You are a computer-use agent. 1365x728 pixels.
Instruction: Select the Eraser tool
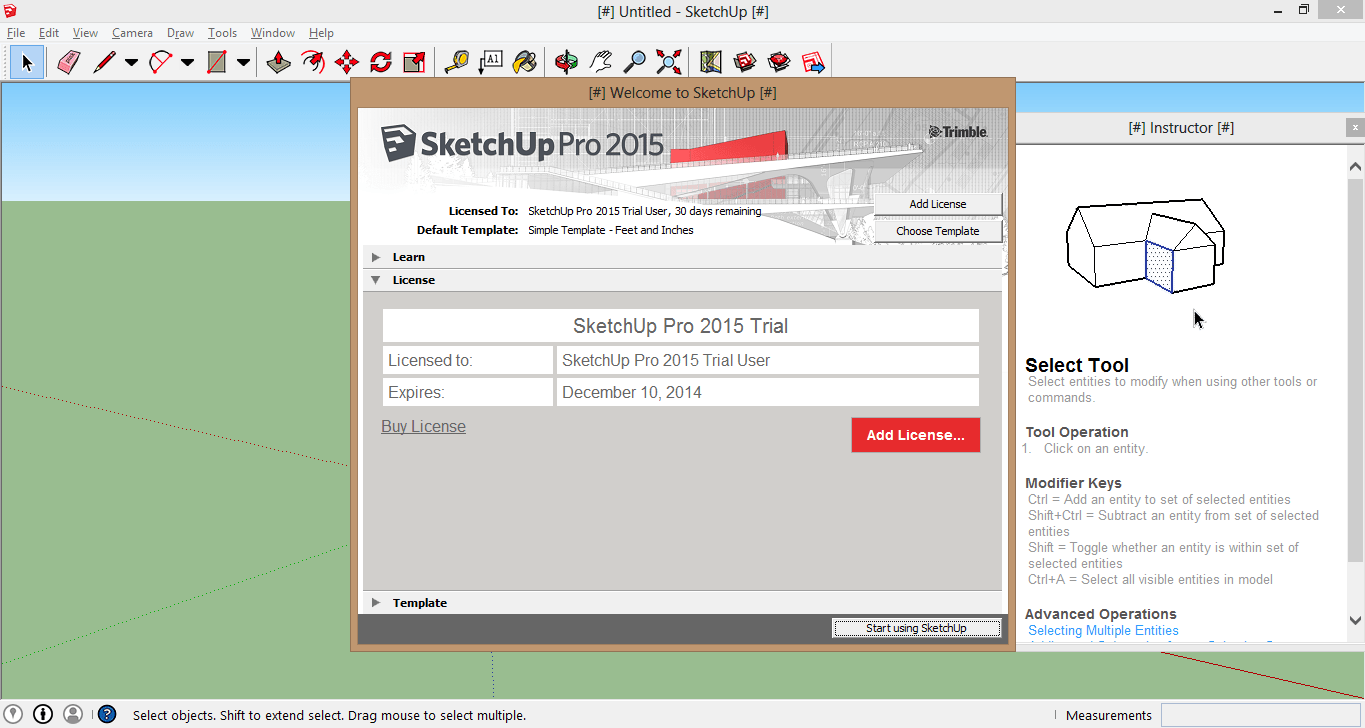[x=68, y=62]
